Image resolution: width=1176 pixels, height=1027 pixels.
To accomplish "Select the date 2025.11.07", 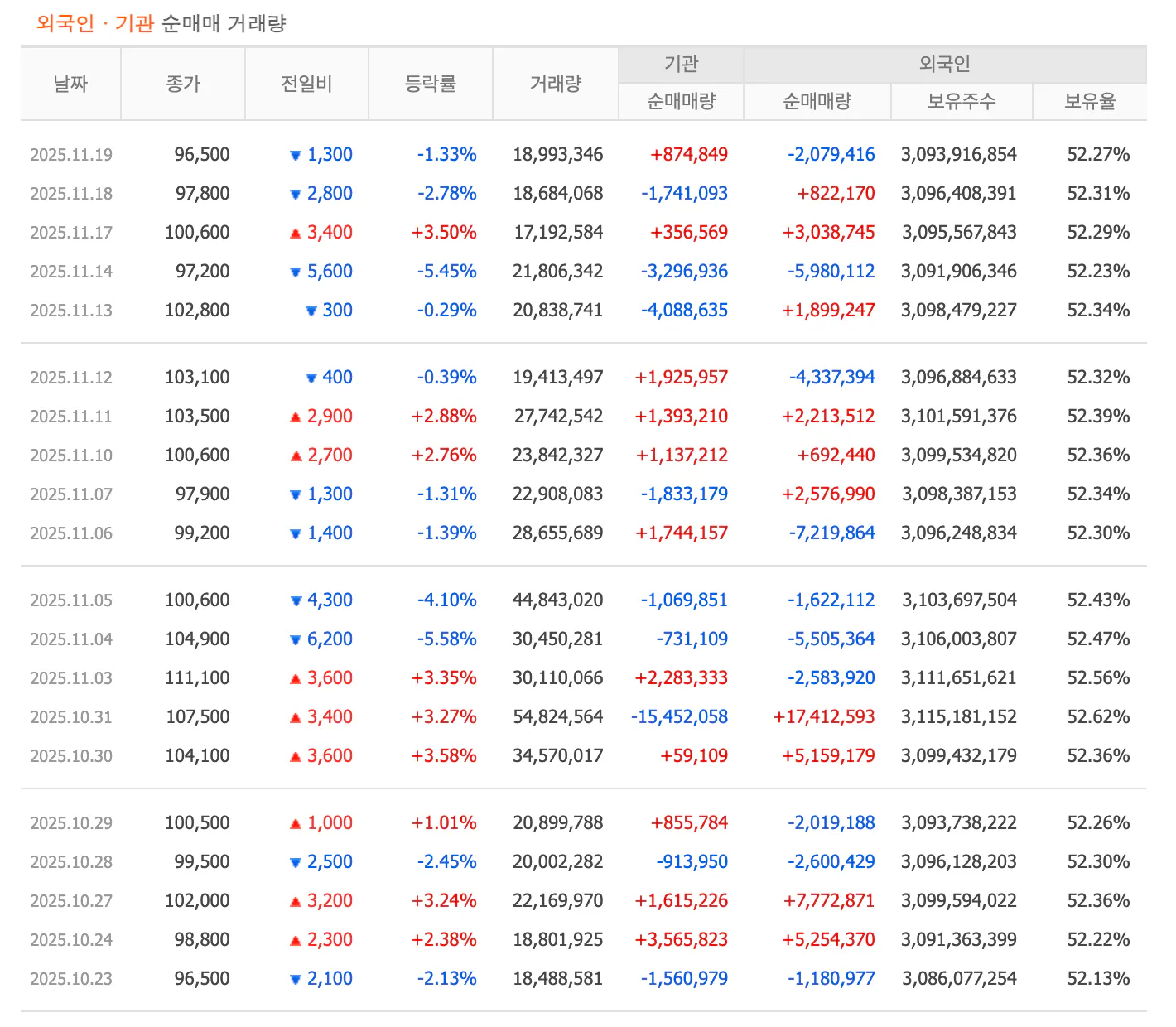I will [71, 494].
